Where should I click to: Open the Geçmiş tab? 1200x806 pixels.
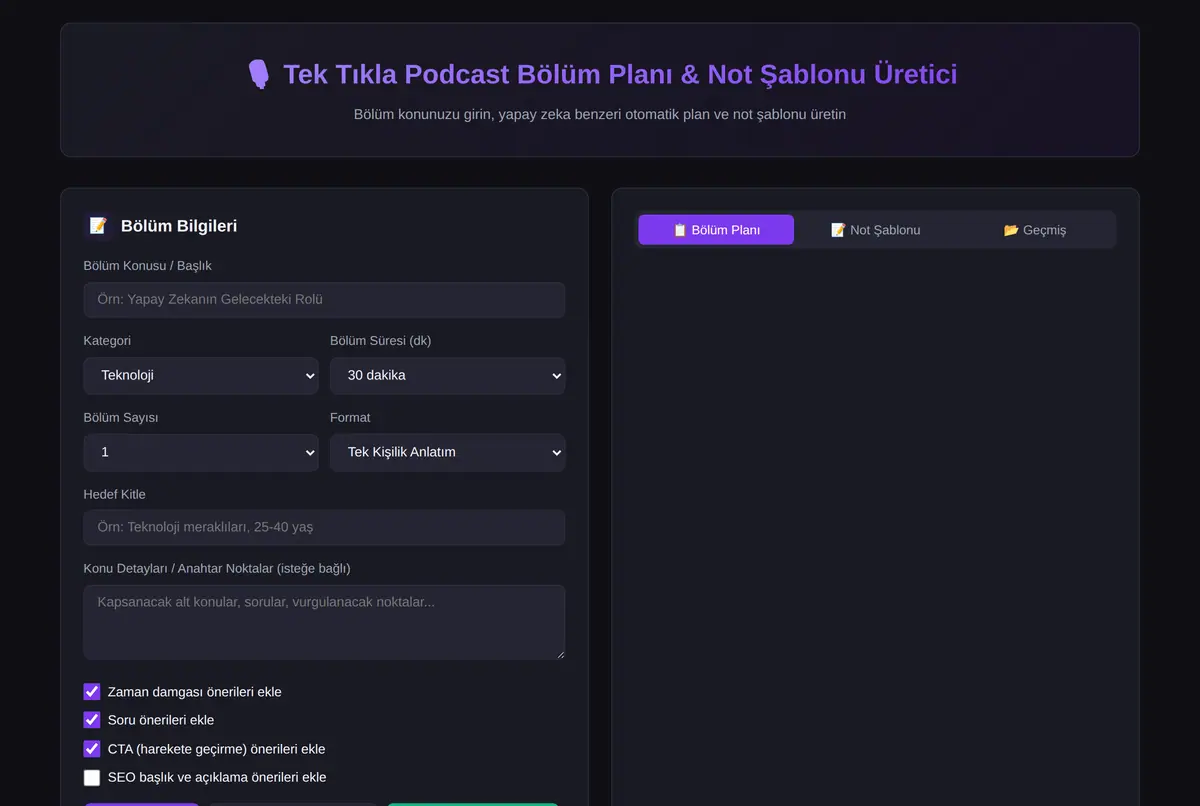click(1035, 230)
